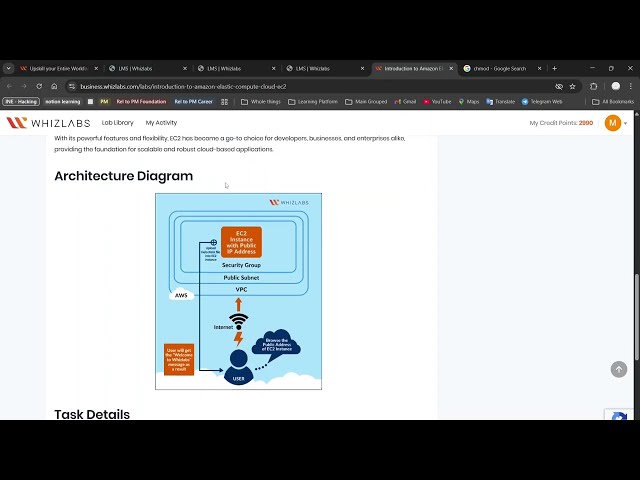Viewport: 640px width, 480px height.
Task: Close the chmod - Google Search tab
Action: coord(540,69)
